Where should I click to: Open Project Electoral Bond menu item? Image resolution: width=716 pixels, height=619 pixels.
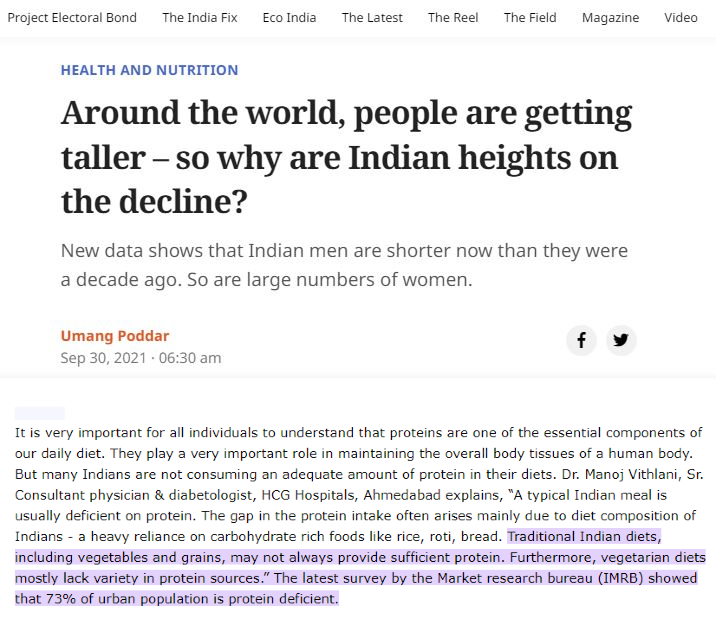coord(72,18)
